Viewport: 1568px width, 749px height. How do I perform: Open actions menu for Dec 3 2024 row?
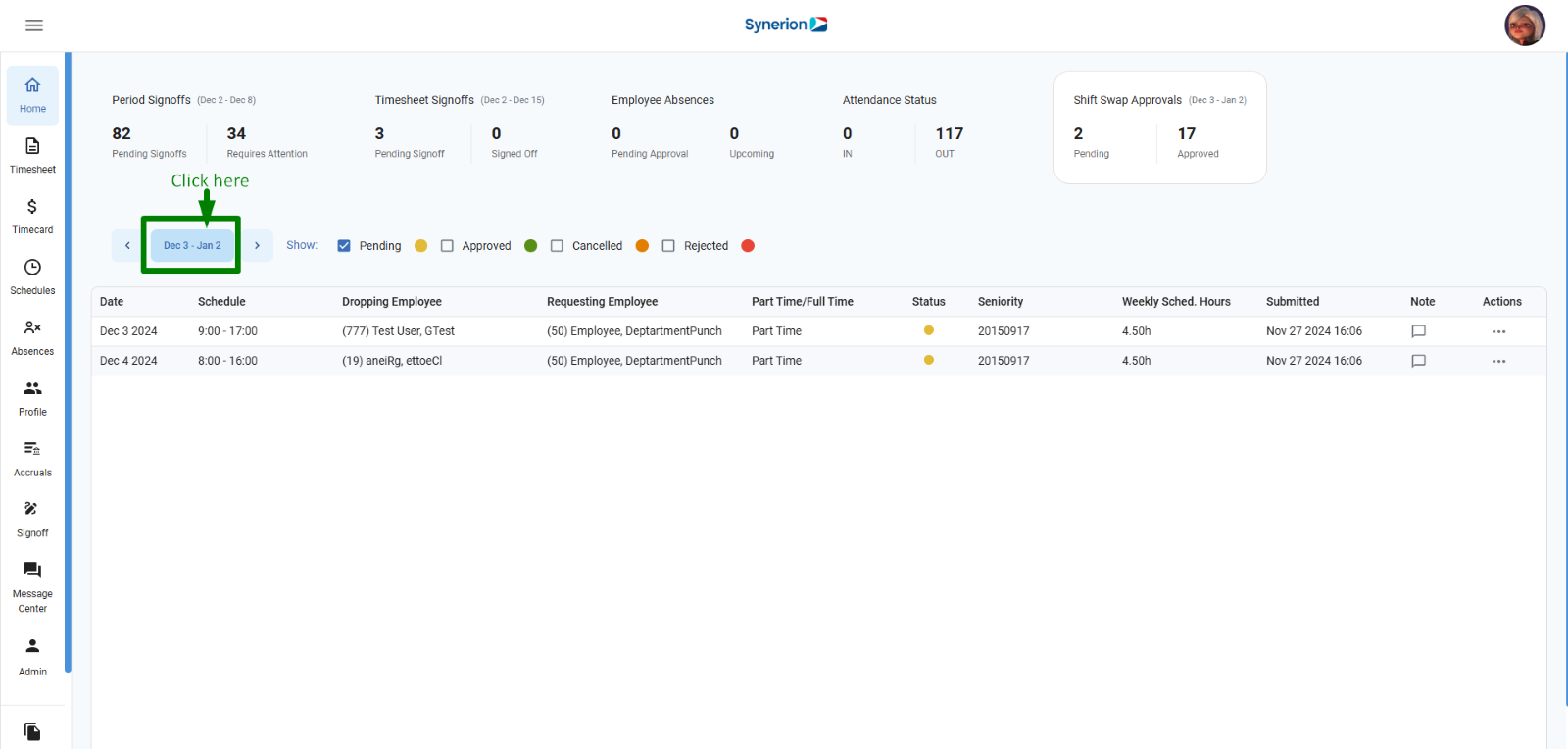tap(1498, 331)
